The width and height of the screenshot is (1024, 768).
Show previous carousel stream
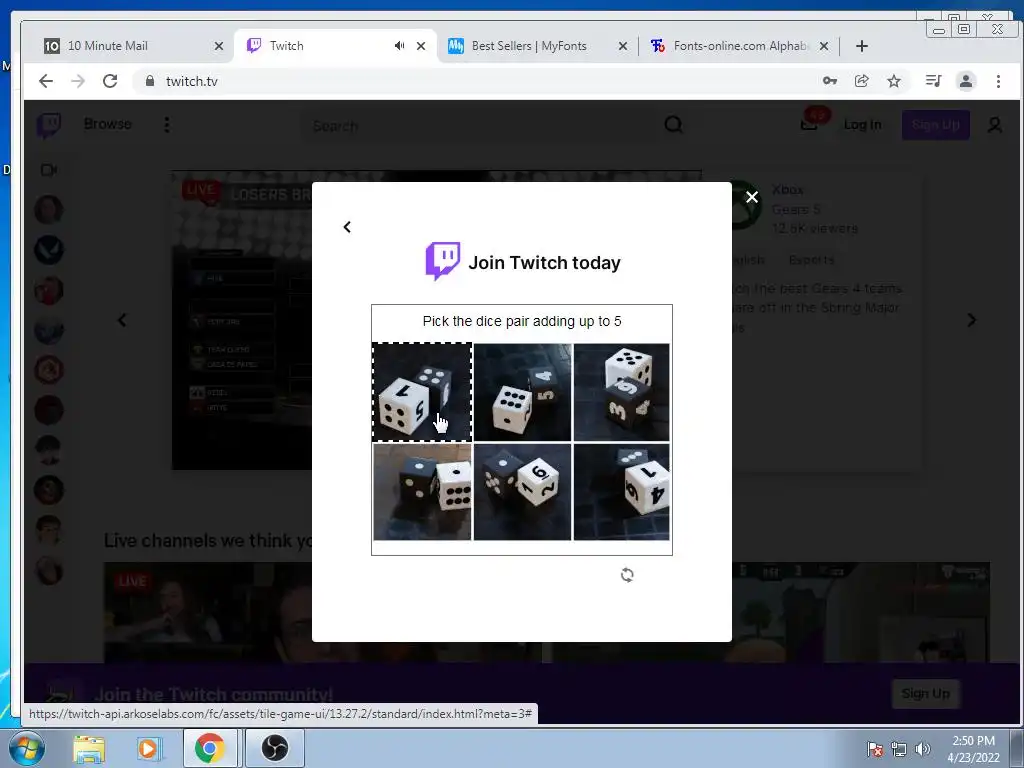coord(122,320)
